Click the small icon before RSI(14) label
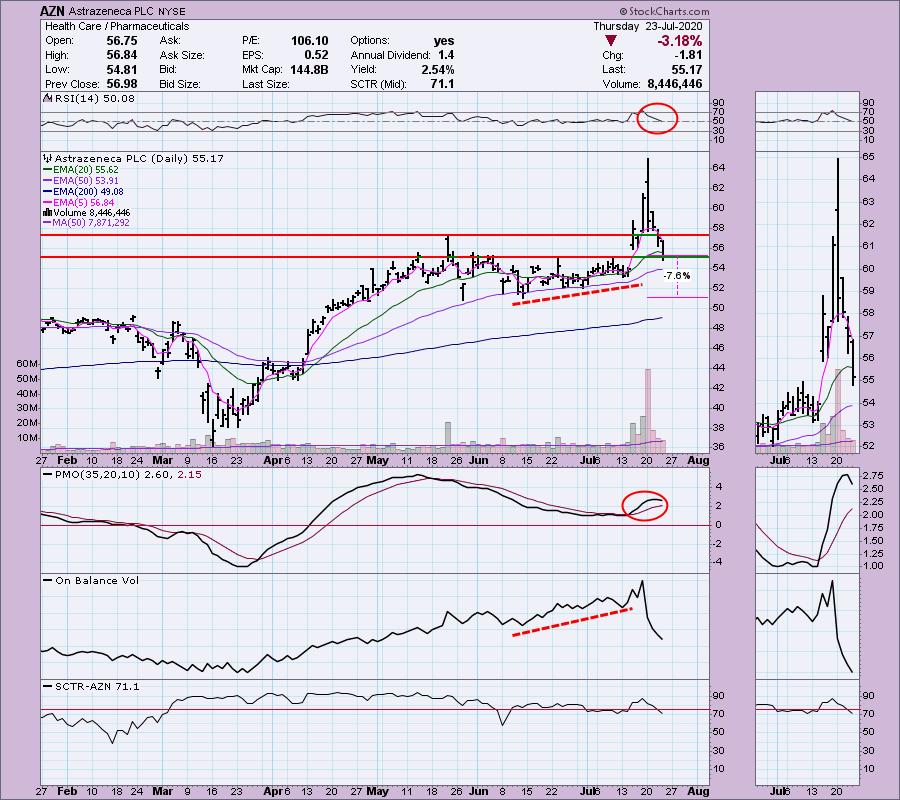Screen dimensions: 900x800 48,99
